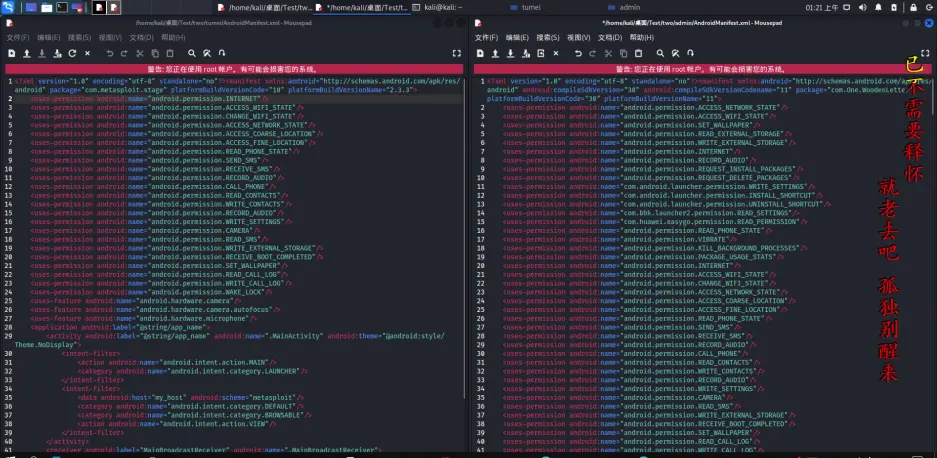This screenshot has height=458, width=937.
Task: Click Undo arrow in admin Mousepad toolbar
Action: pyautogui.click(x=576, y=52)
